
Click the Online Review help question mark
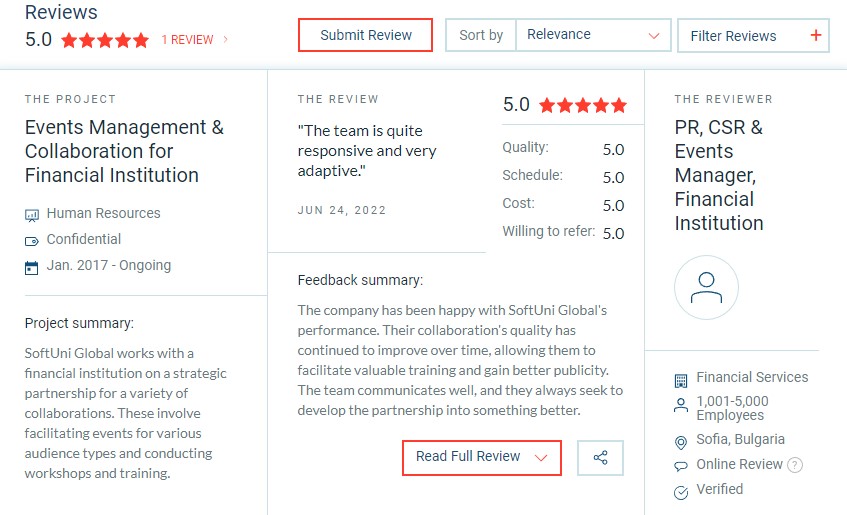tap(795, 465)
